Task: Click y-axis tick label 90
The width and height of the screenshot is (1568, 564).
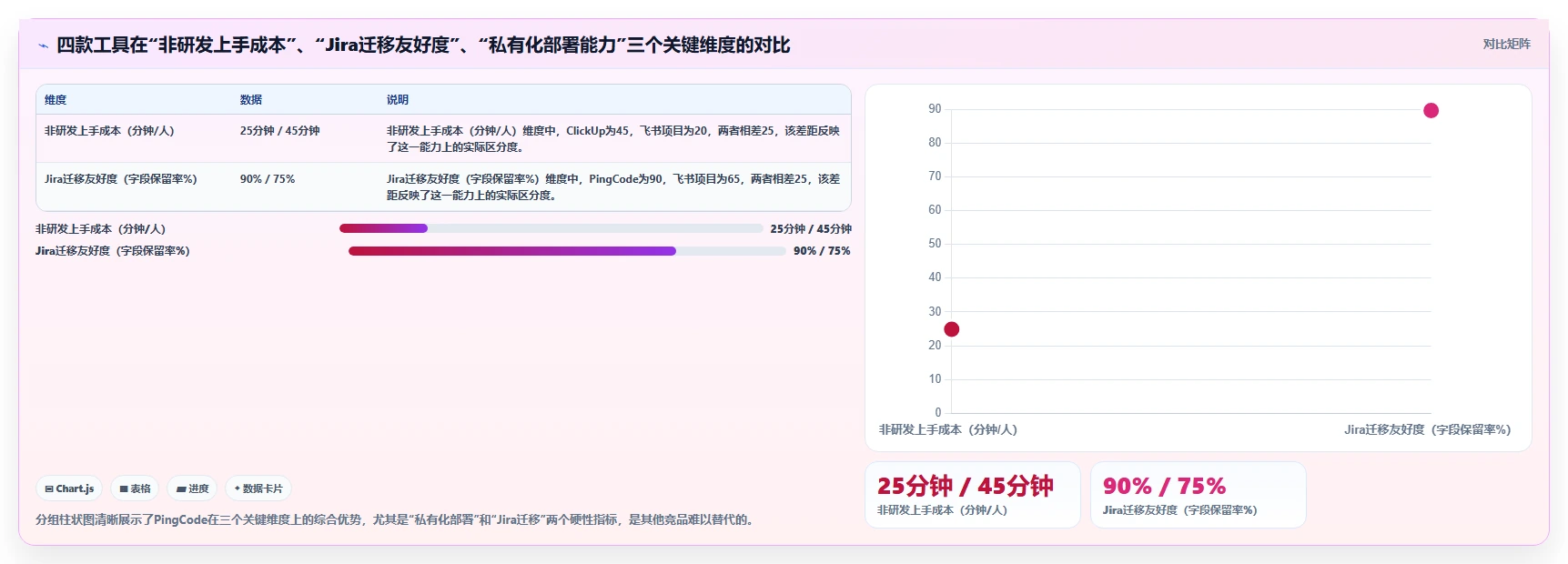Action: point(935,108)
